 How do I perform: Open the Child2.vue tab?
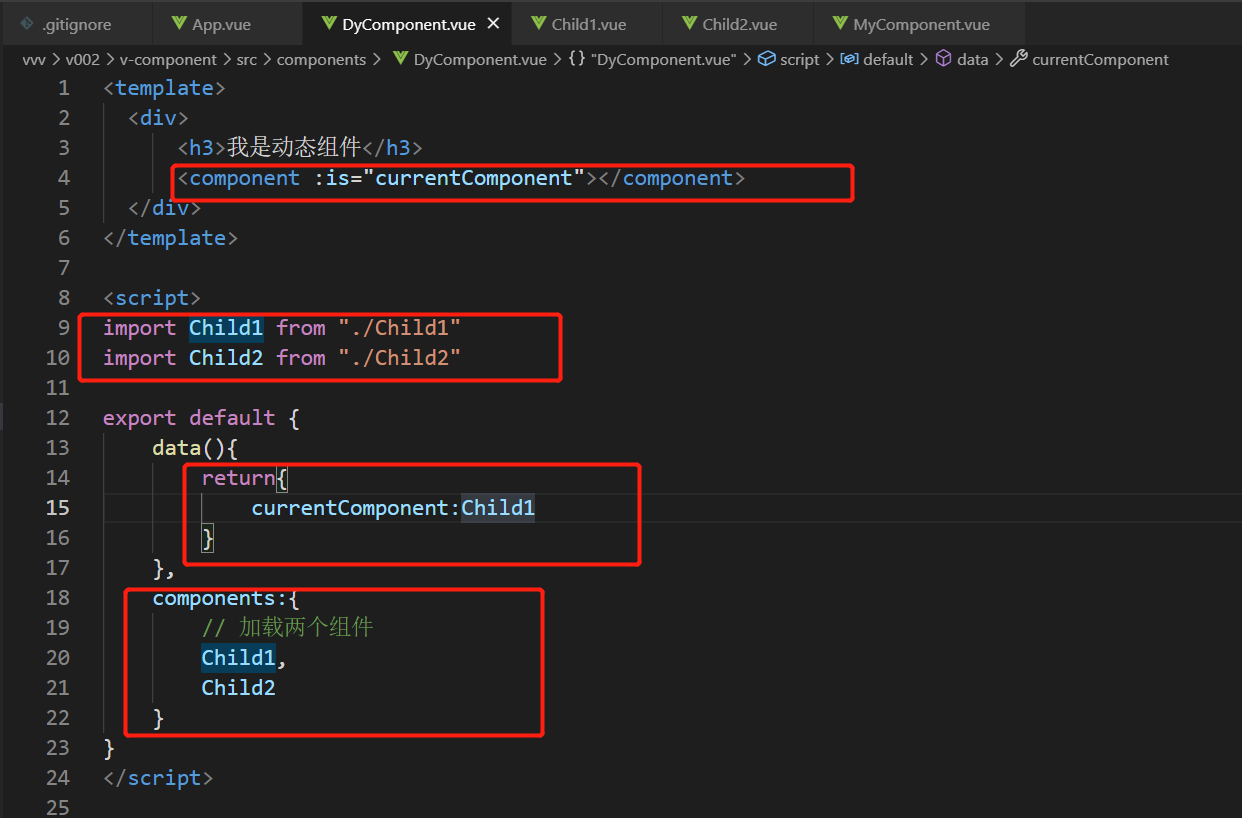[x=736, y=24]
